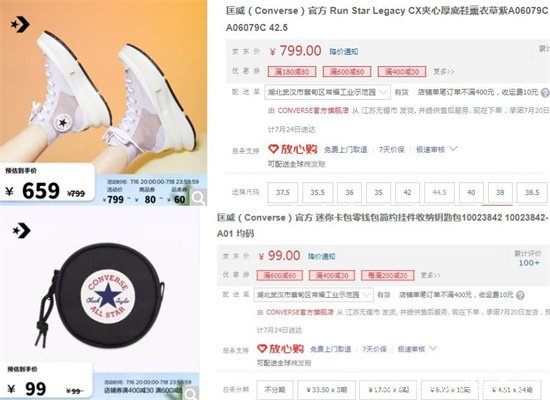Image resolution: width=550 pixels, height=400 pixels.
Task: Click the magnifier icon on the coin purse image
Action: pyautogui.click(x=192, y=394)
